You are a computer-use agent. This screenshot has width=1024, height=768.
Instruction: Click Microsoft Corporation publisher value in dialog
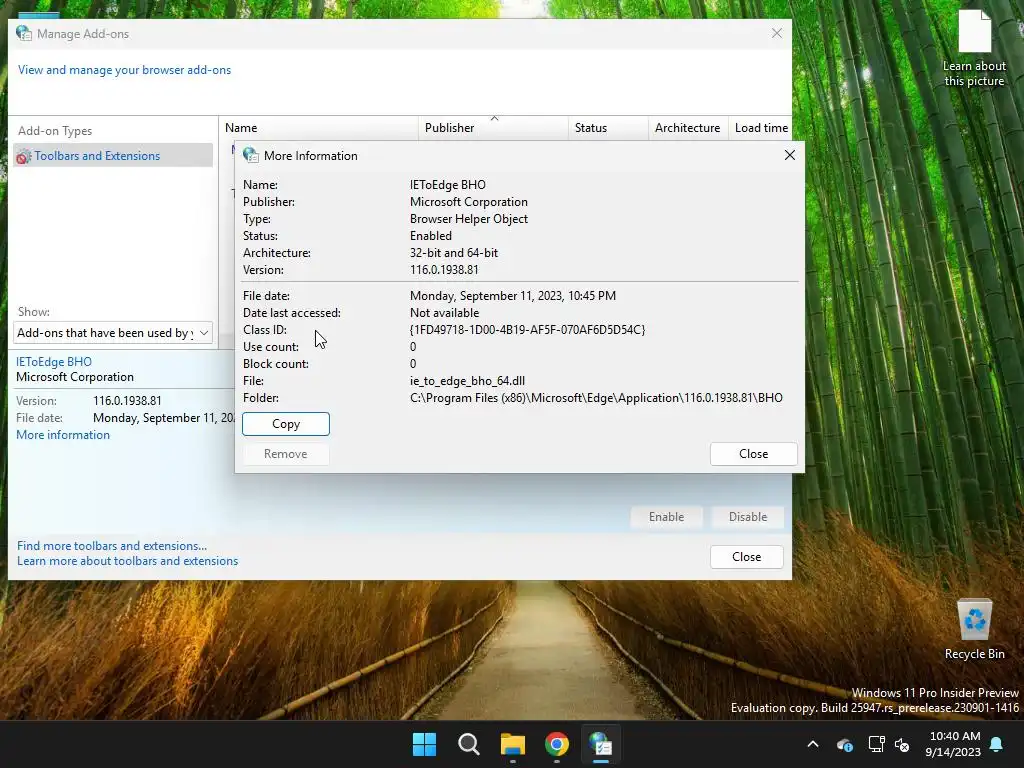click(469, 202)
